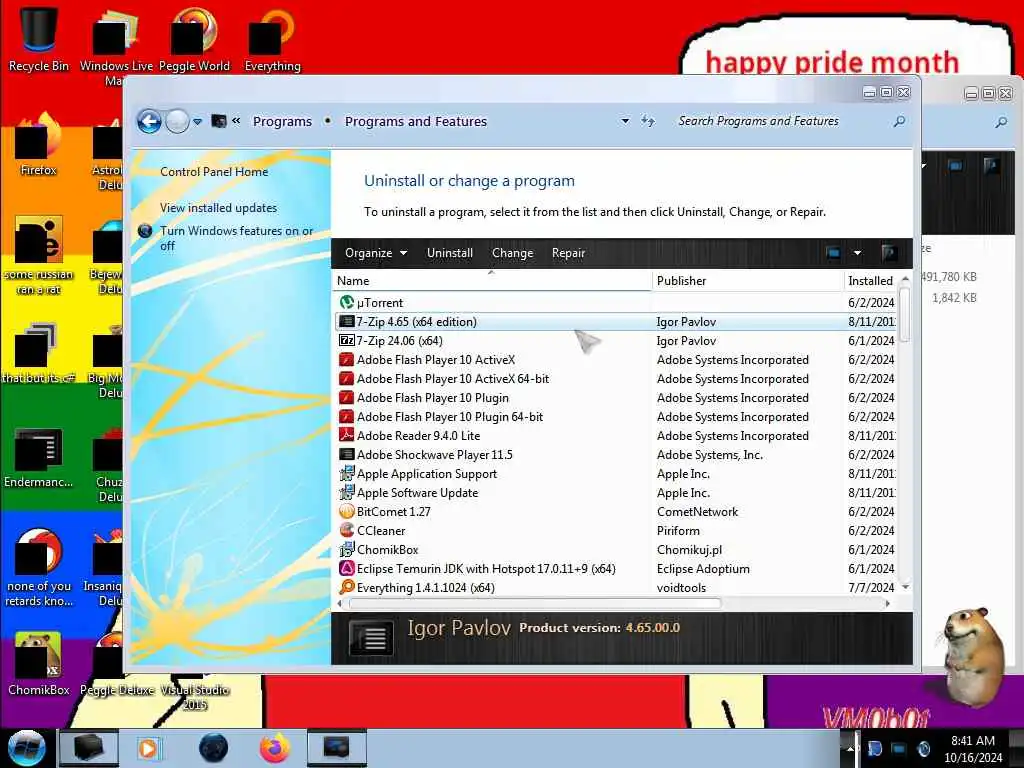1024x768 pixels.
Task: Click the search magnifier in Programs and Features
Action: 899,121
